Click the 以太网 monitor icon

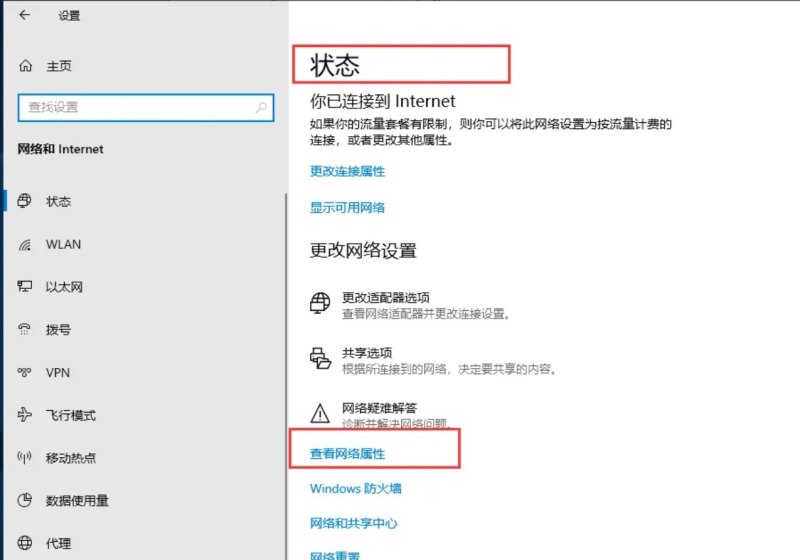pyautogui.click(x=24, y=287)
